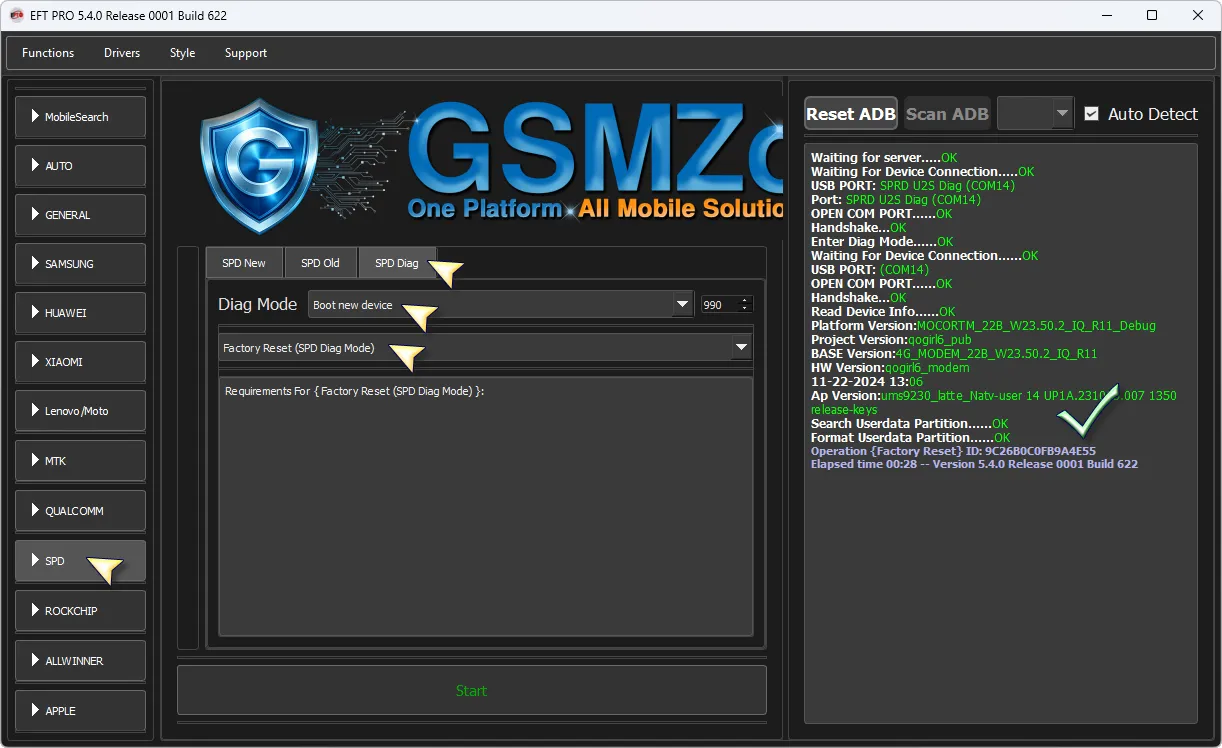1222x748 pixels.
Task: Open the SAMSUNG section in sidebar
Action: coord(80,264)
